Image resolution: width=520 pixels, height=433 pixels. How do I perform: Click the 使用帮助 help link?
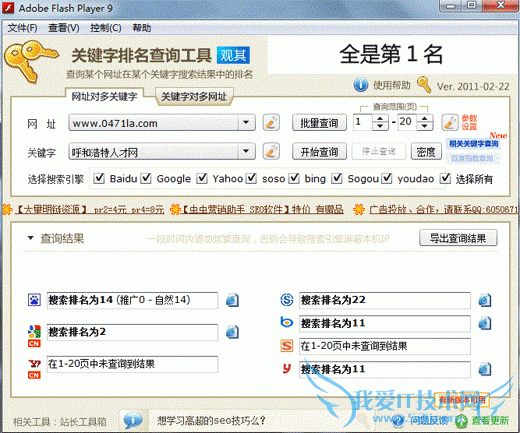click(x=392, y=85)
